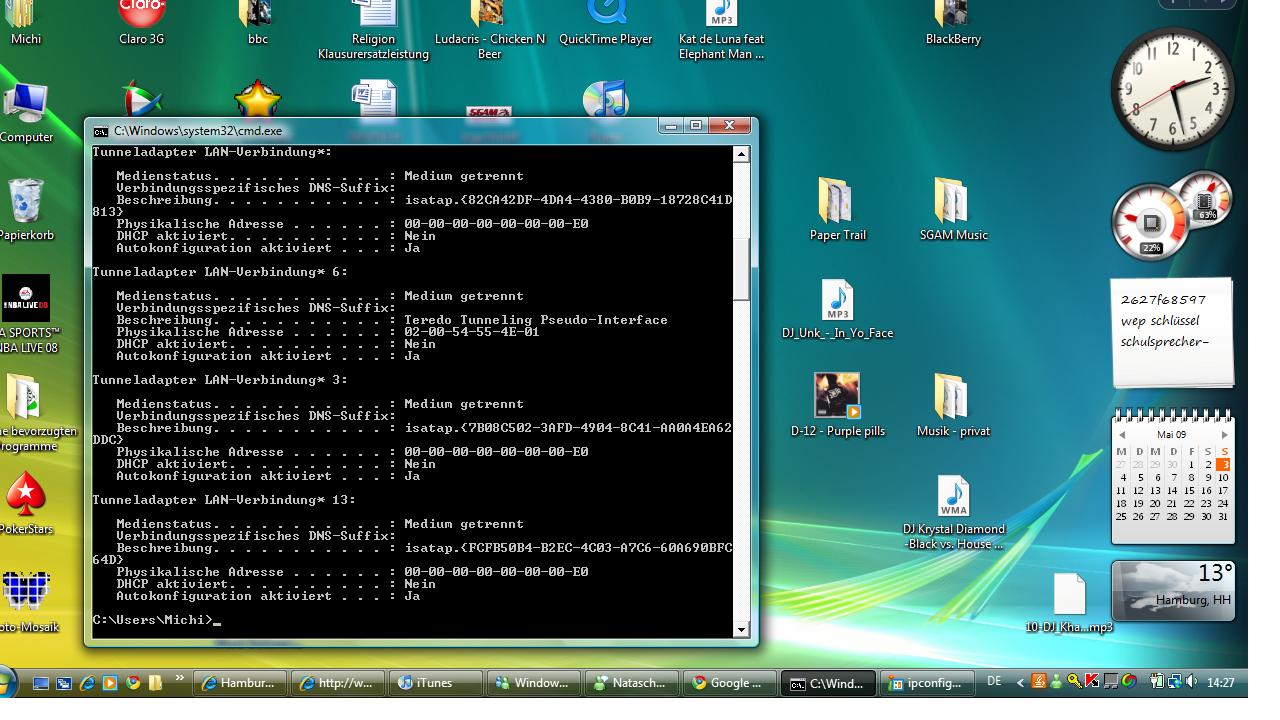Click cmd window scrollbar up arrow

741,154
